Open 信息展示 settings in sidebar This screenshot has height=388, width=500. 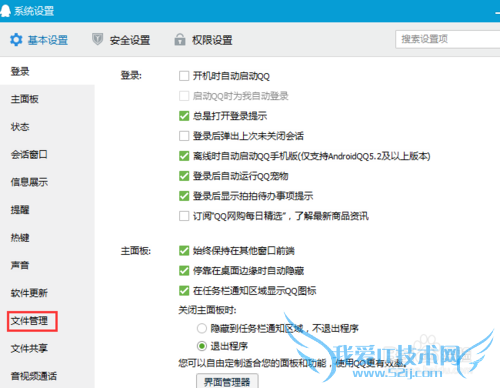tap(29, 182)
